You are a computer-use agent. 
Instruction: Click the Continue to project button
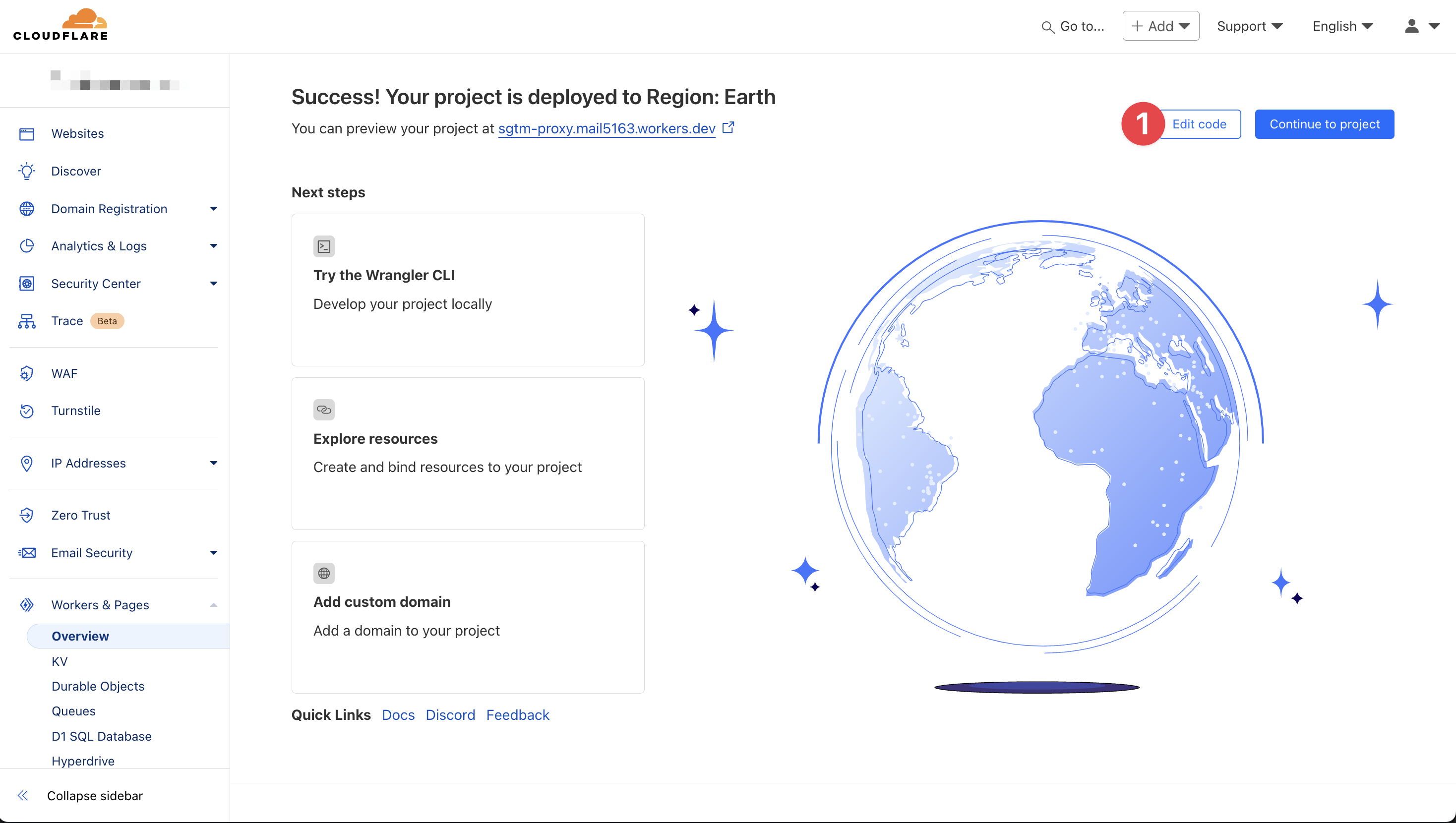(1324, 124)
